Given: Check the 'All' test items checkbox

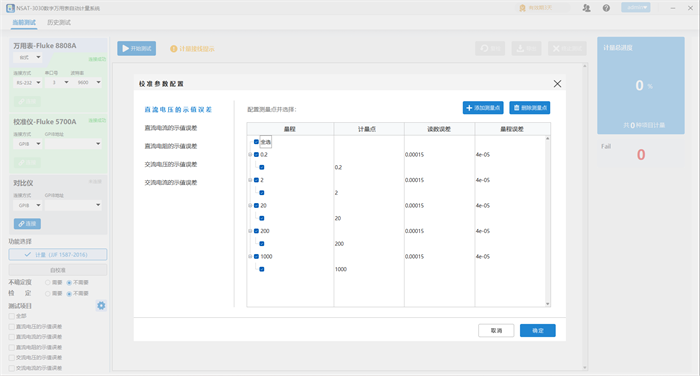Looking at the screenshot, I should click(12, 316).
